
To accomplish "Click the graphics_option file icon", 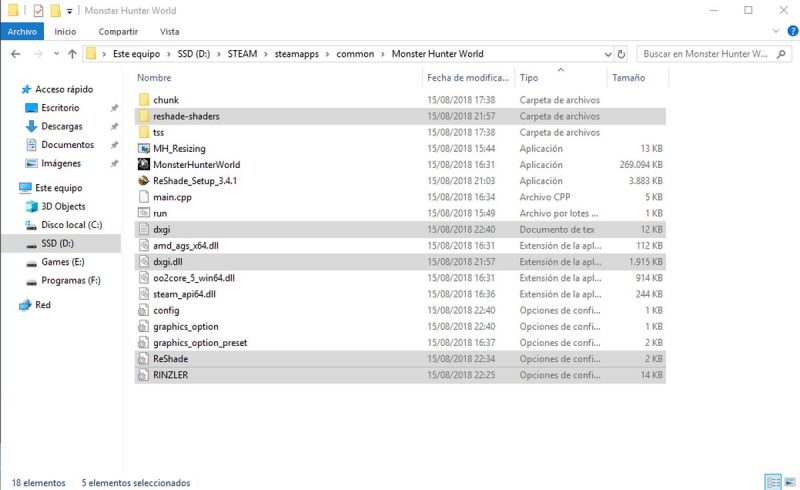I will click(144, 327).
